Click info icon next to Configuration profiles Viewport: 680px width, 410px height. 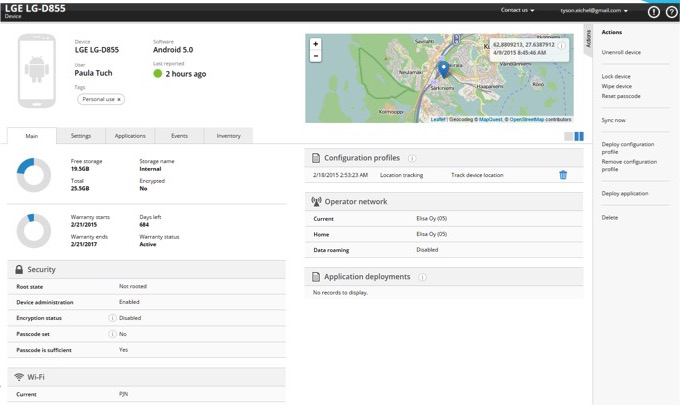(412, 158)
